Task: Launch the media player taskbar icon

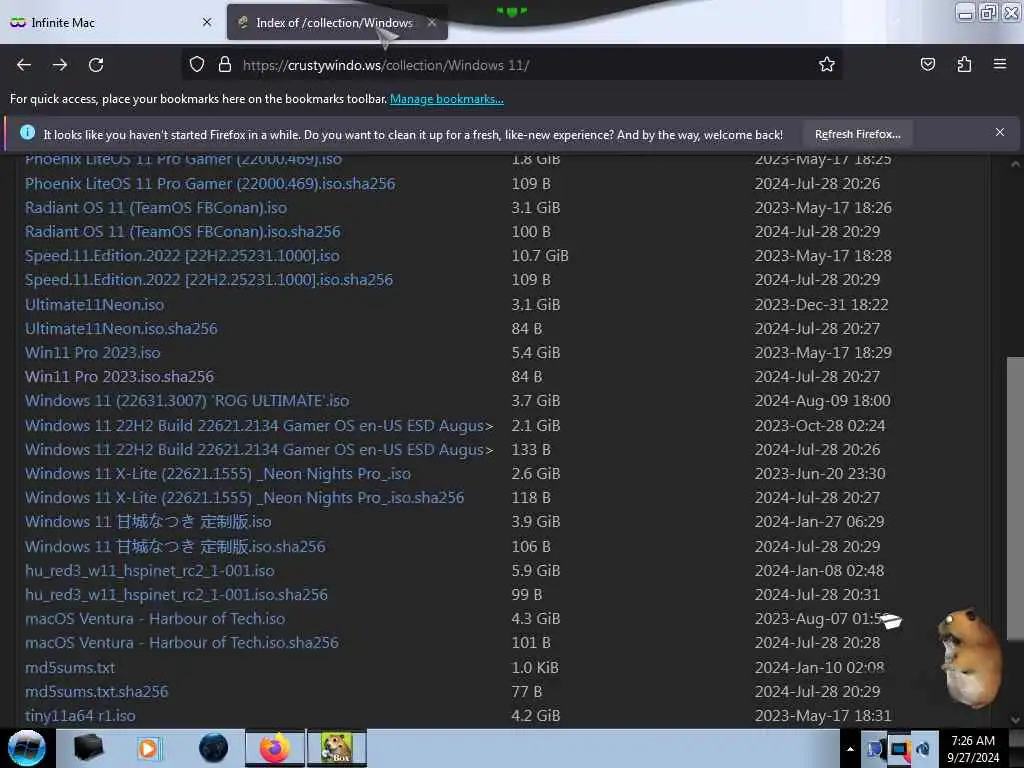Action: click(148, 748)
